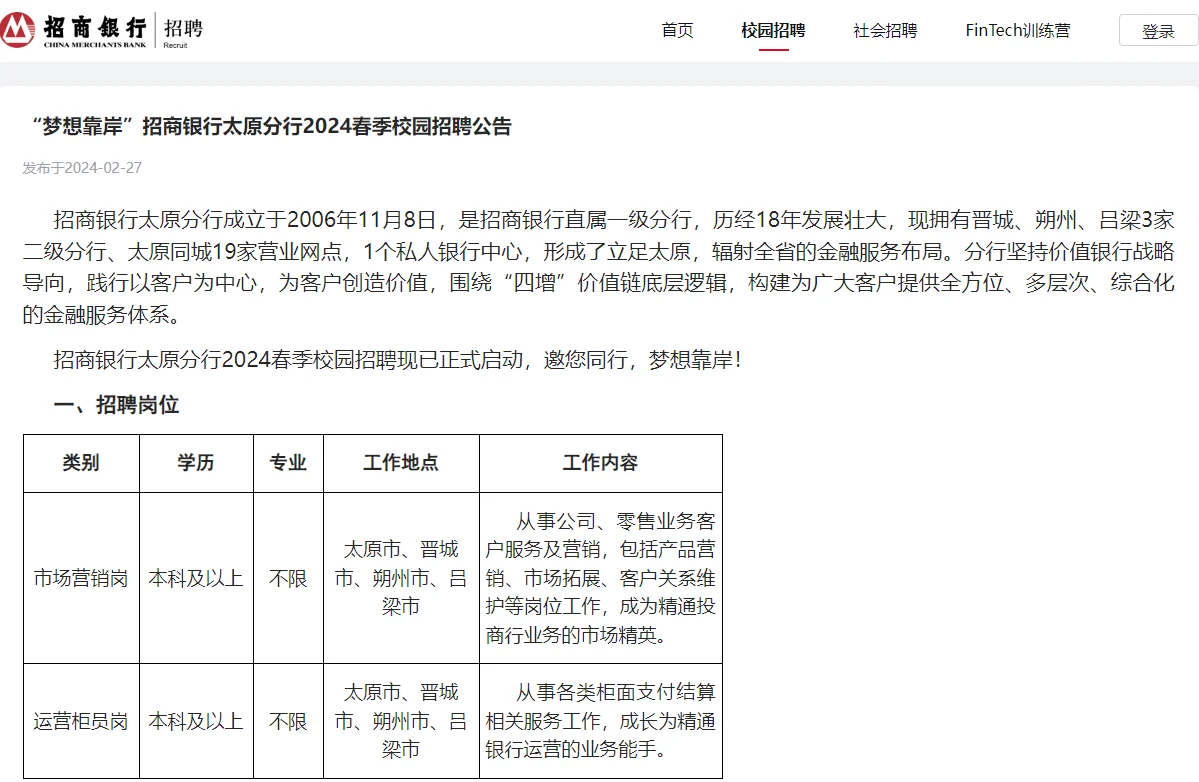The width and height of the screenshot is (1199, 782).
Task: Click the job description starting 从事各类柜面支付结算
Action: (x=600, y=721)
